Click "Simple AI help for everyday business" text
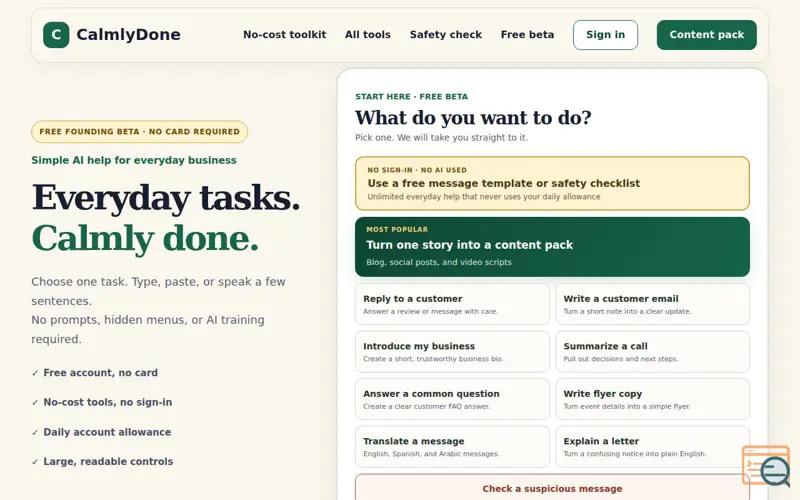The height and width of the screenshot is (500, 800). (x=134, y=160)
